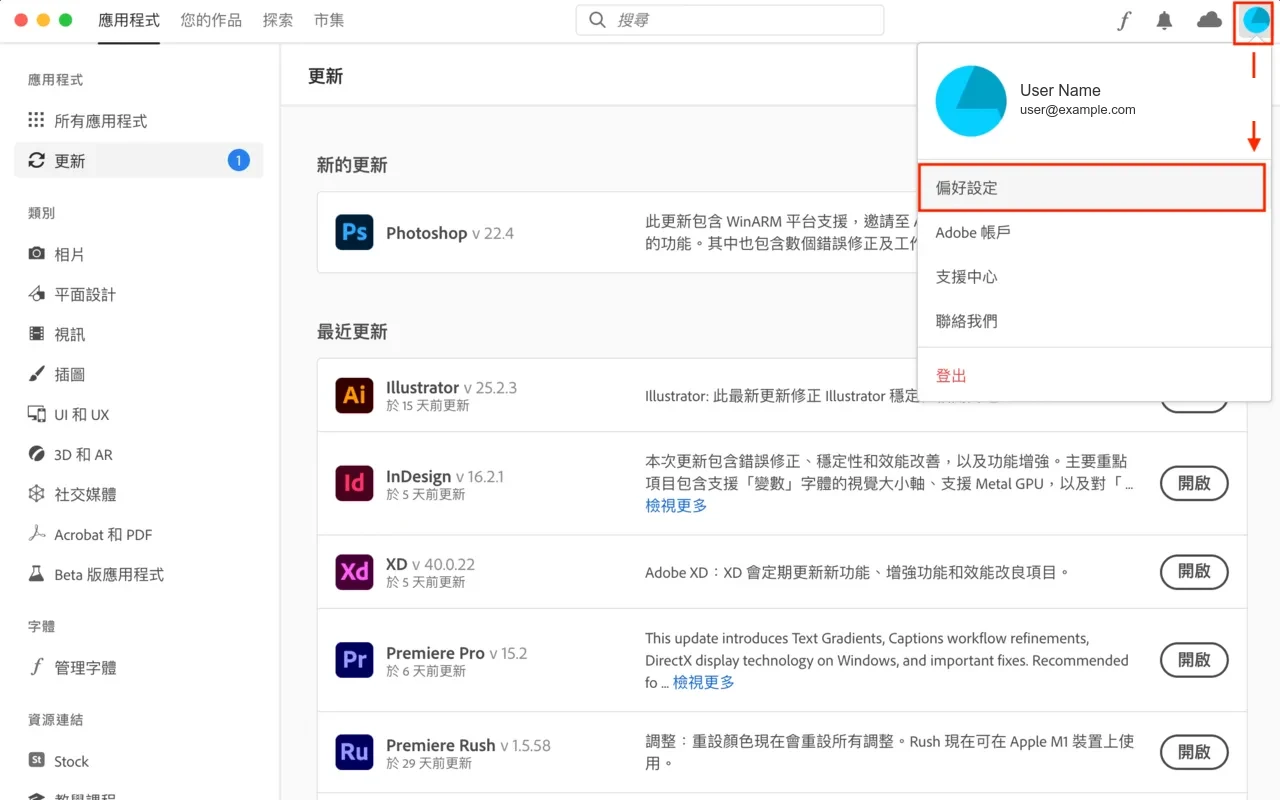This screenshot has width=1280, height=800.
Task: Click the 平面設計 icon in sidebar
Action: pos(36,294)
